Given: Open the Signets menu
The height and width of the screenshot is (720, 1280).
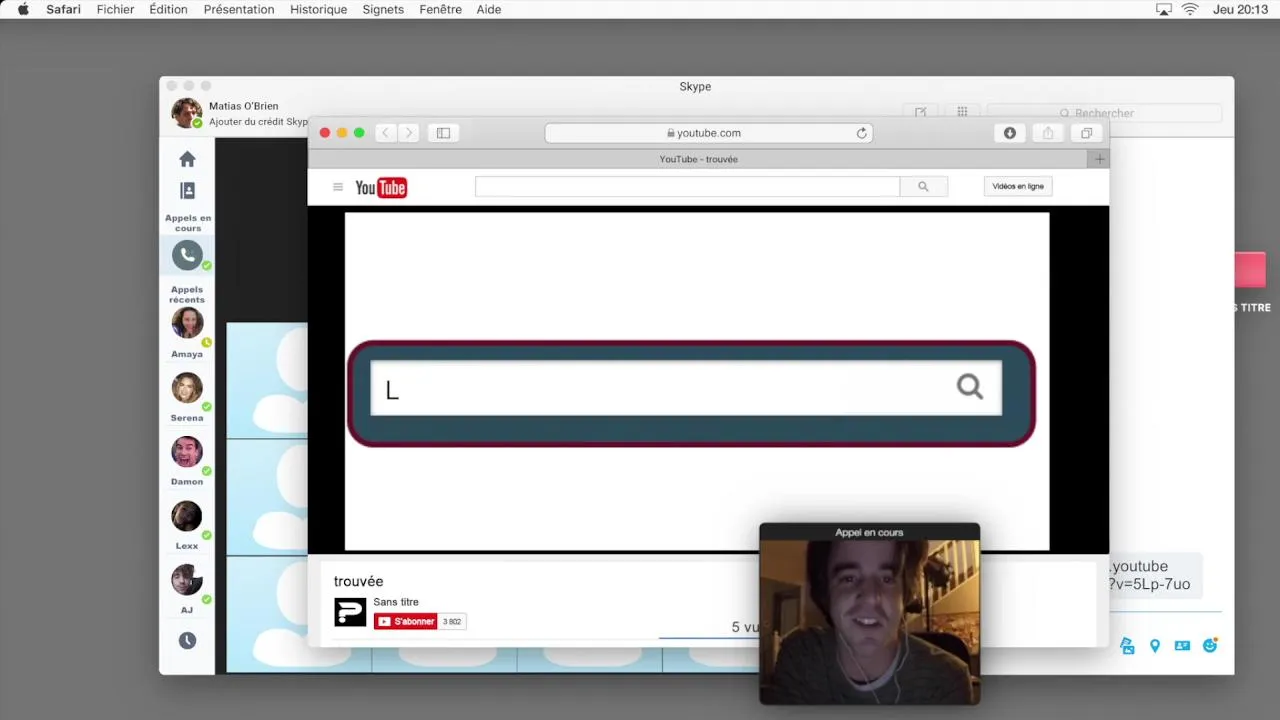Looking at the screenshot, I should point(383,9).
